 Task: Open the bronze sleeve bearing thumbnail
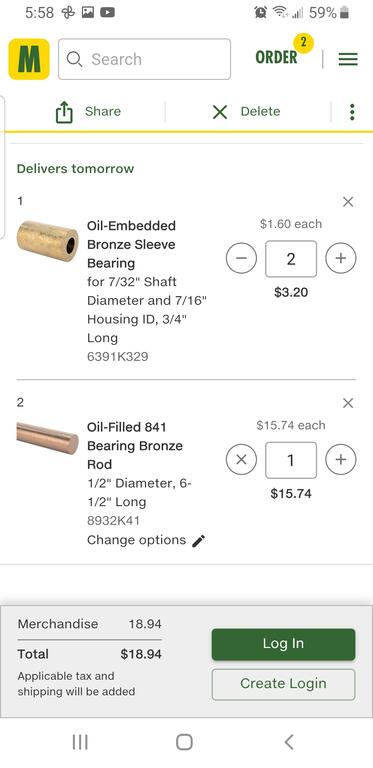[x=47, y=240]
